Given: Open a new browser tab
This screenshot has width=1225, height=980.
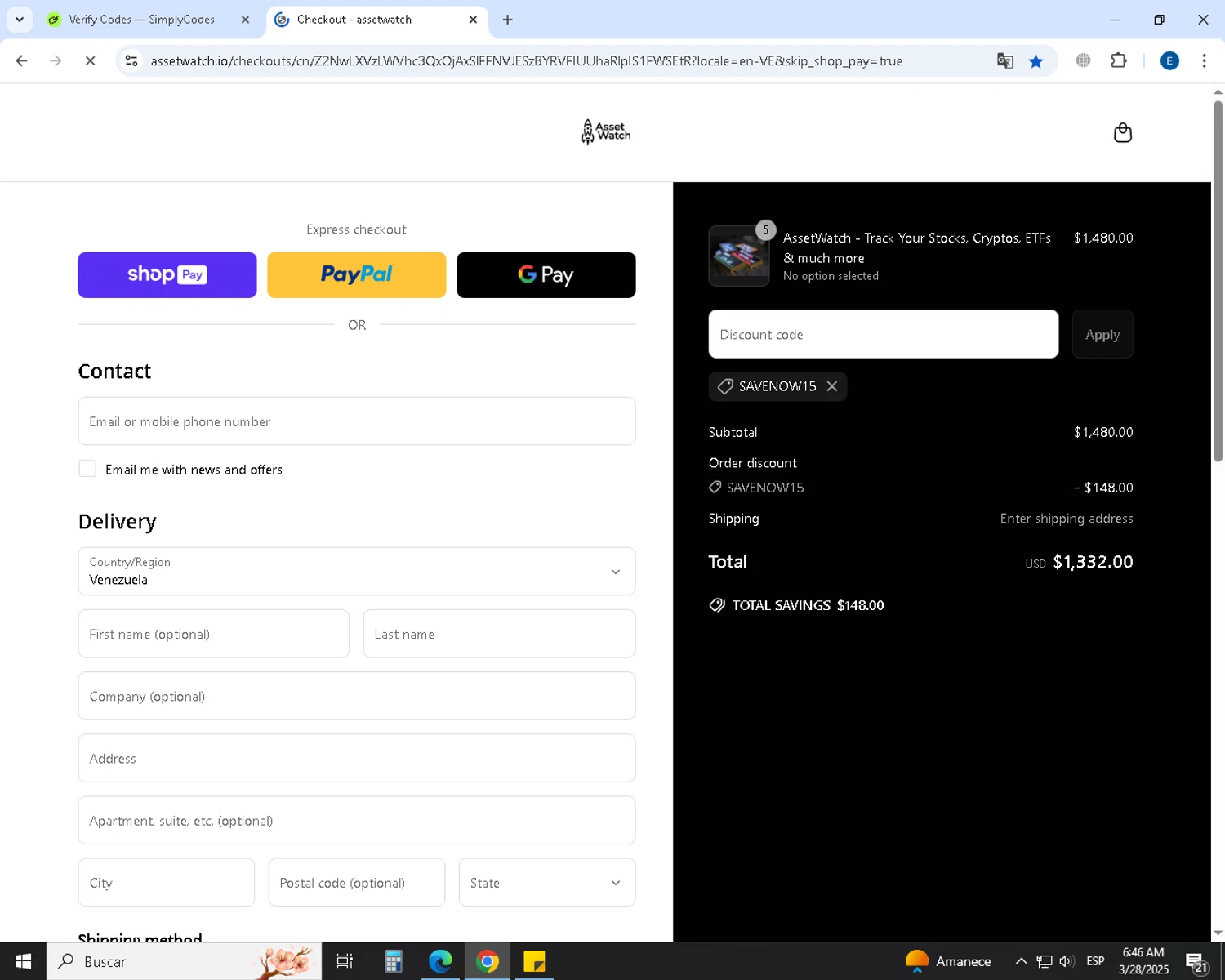Looking at the screenshot, I should 508,20.
